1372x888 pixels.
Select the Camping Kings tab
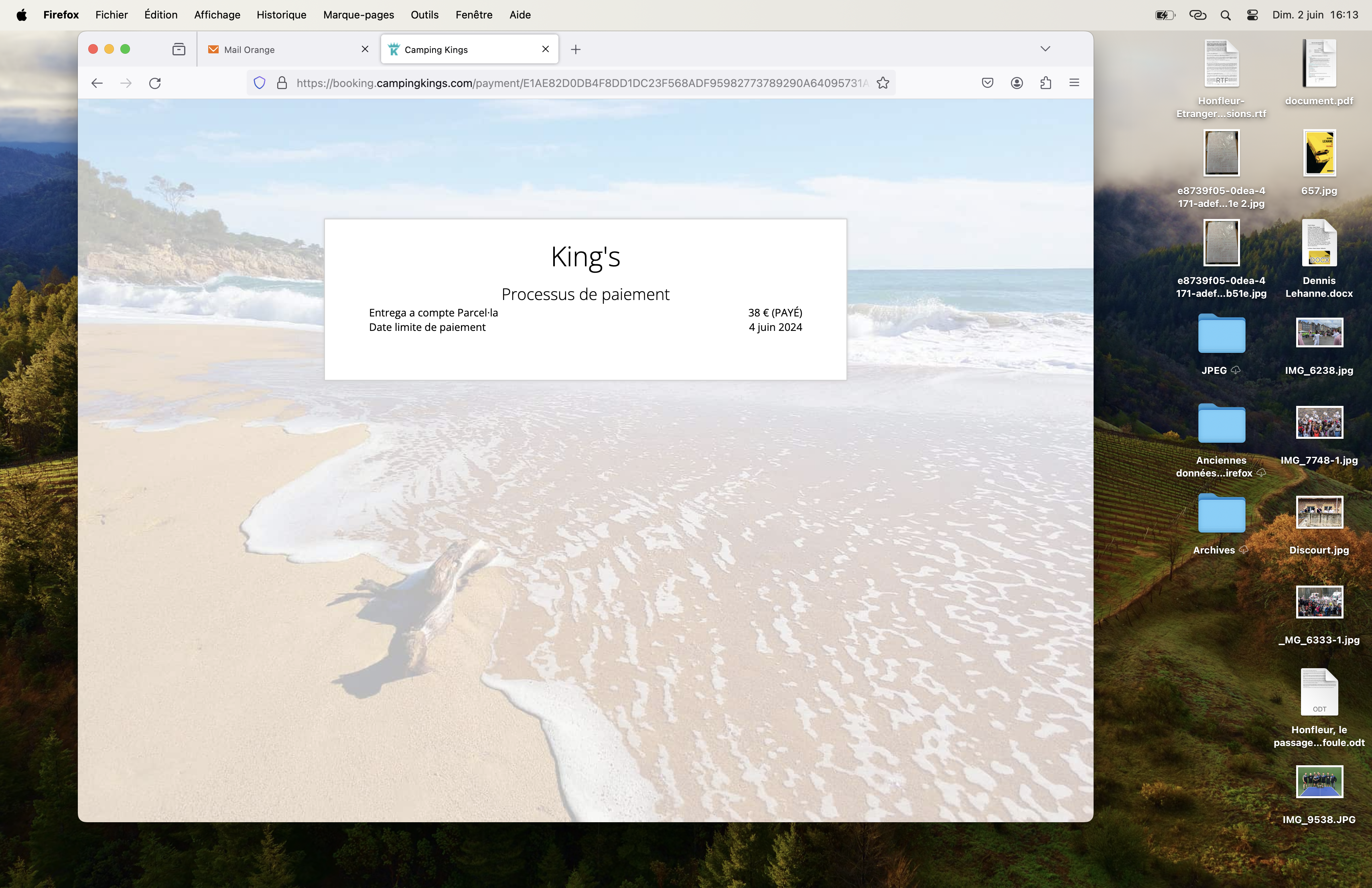469,50
